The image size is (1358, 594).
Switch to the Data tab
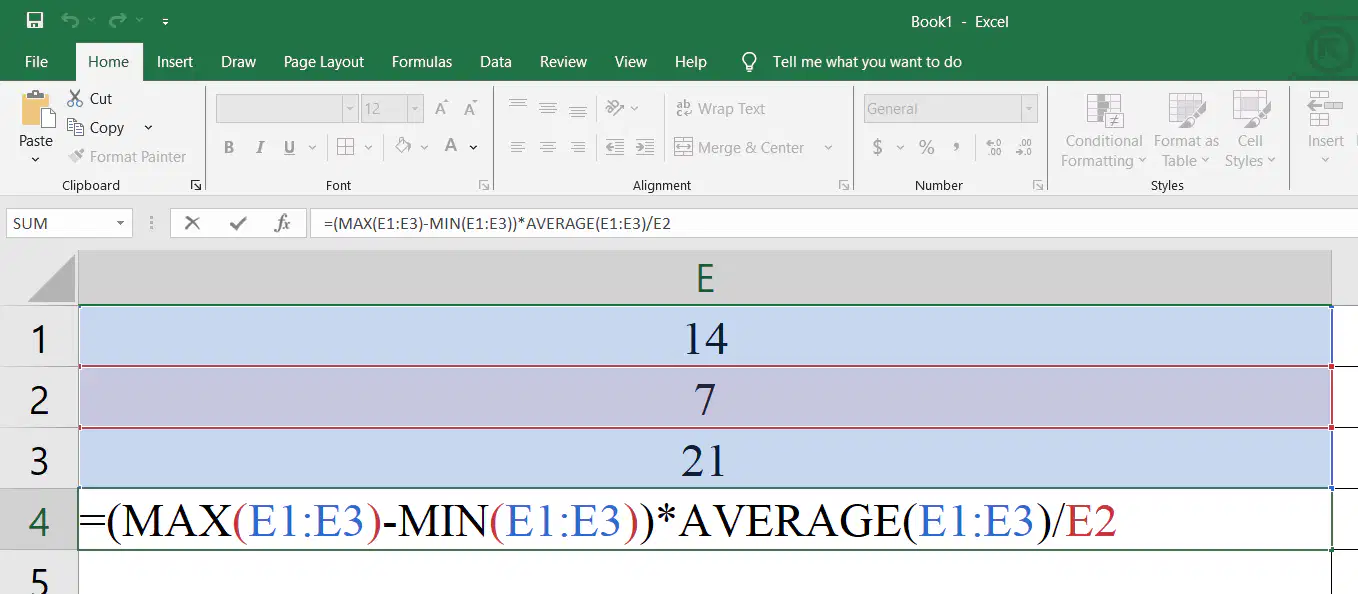click(496, 62)
